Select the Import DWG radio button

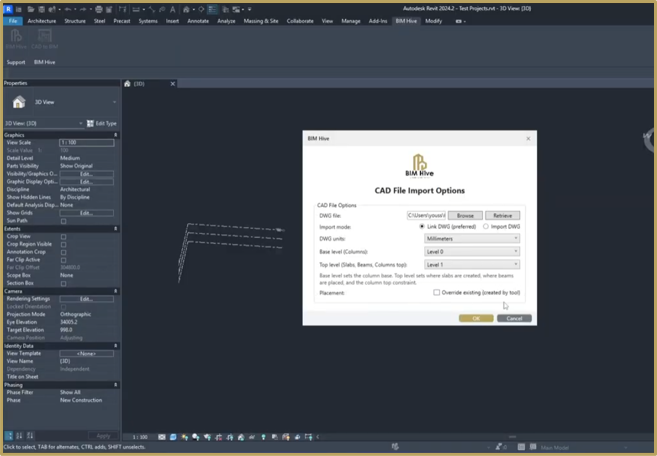pyautogui.click(x=486, y=226)
